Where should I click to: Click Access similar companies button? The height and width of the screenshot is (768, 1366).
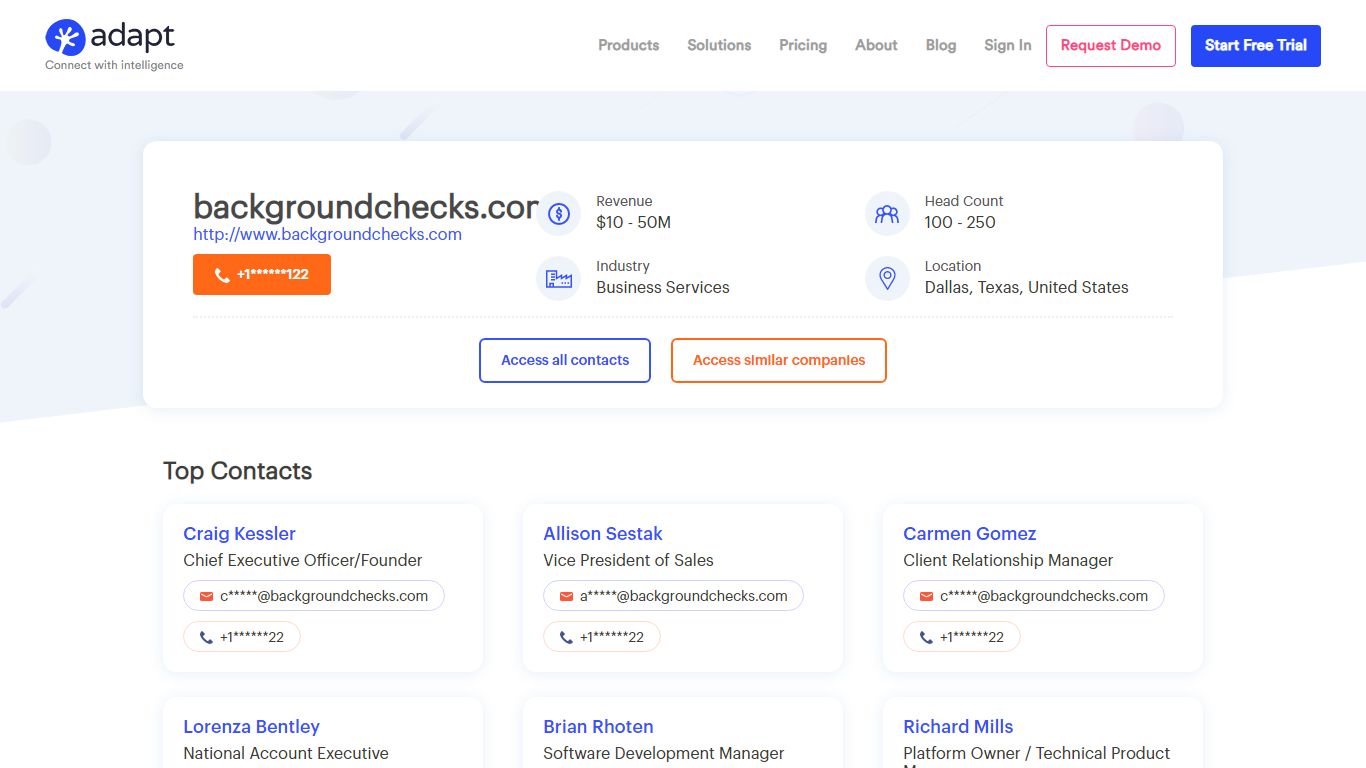[x=779, y=360]
